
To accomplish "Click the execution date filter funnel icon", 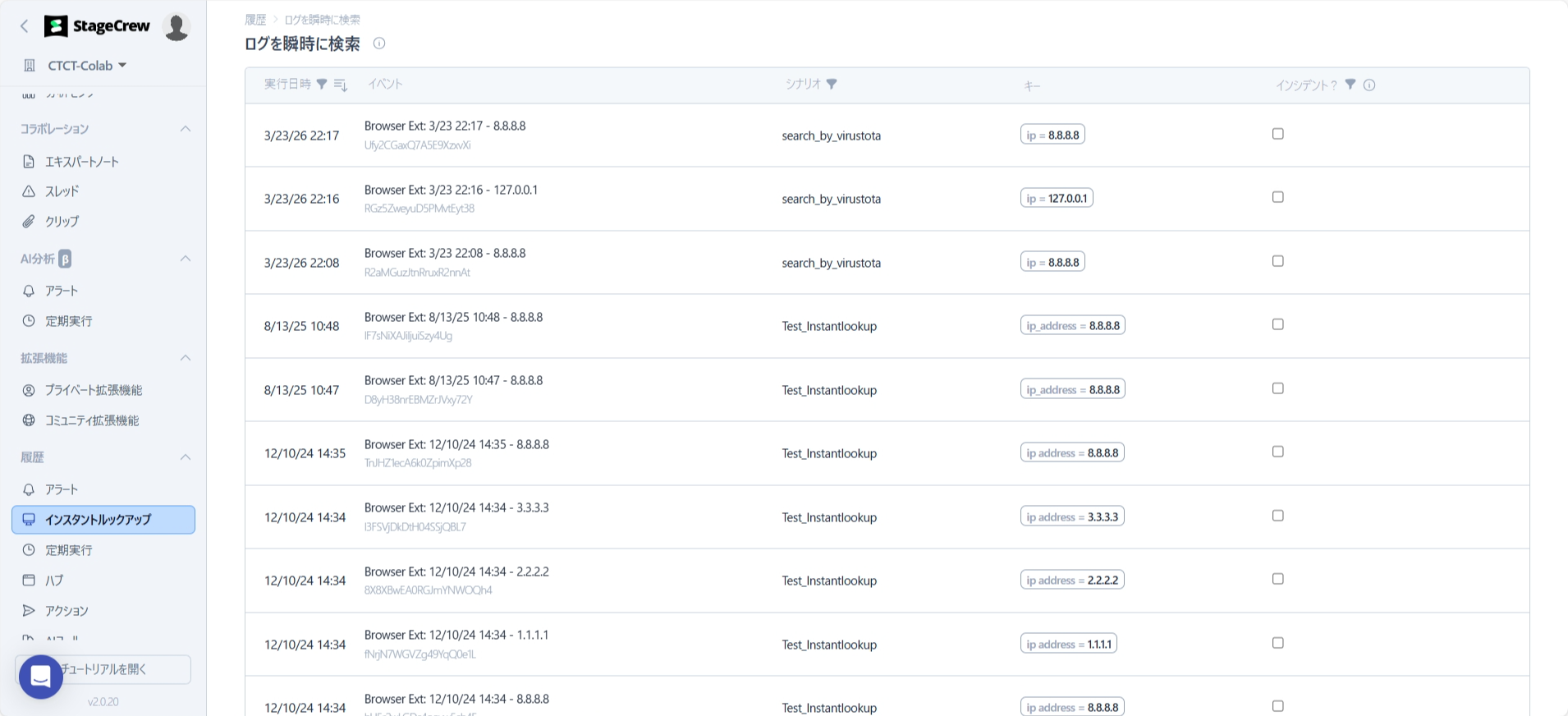I will click(x=322, y=85).
